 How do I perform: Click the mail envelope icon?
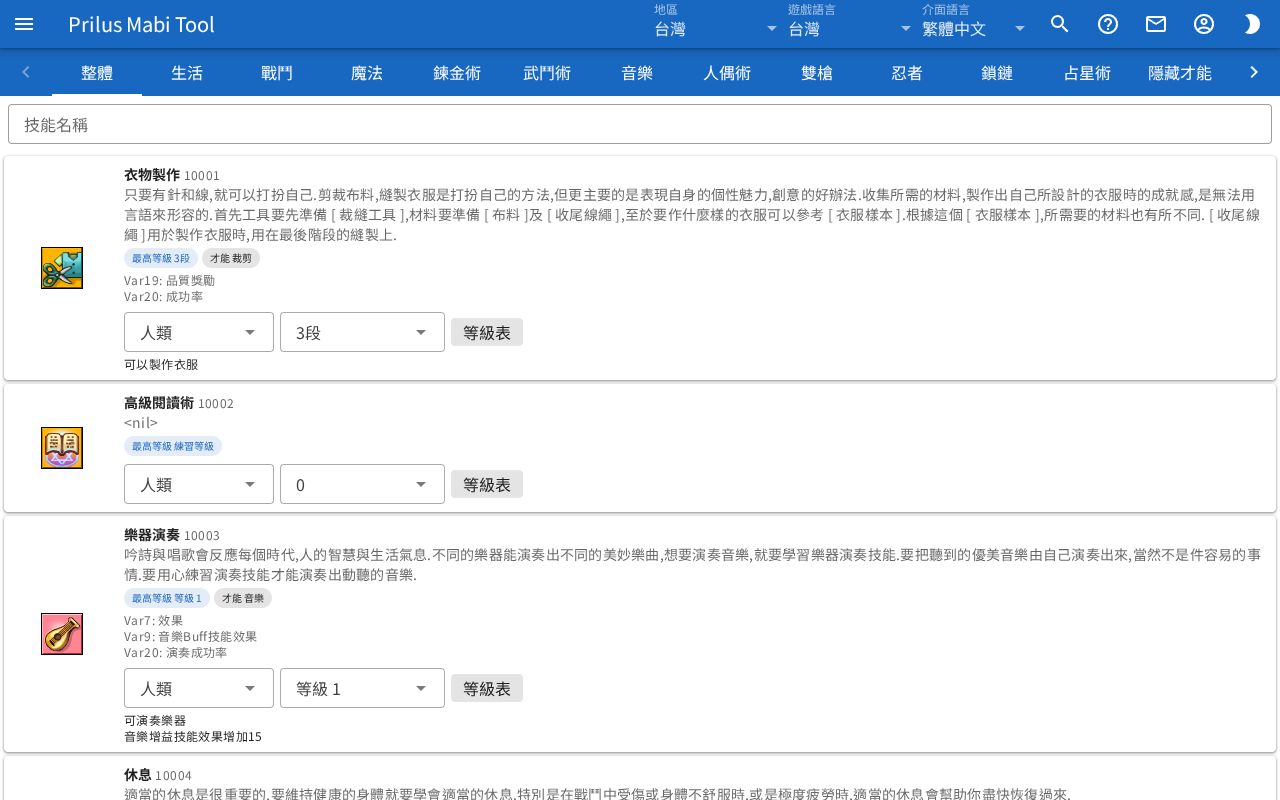pos(1156,24)
